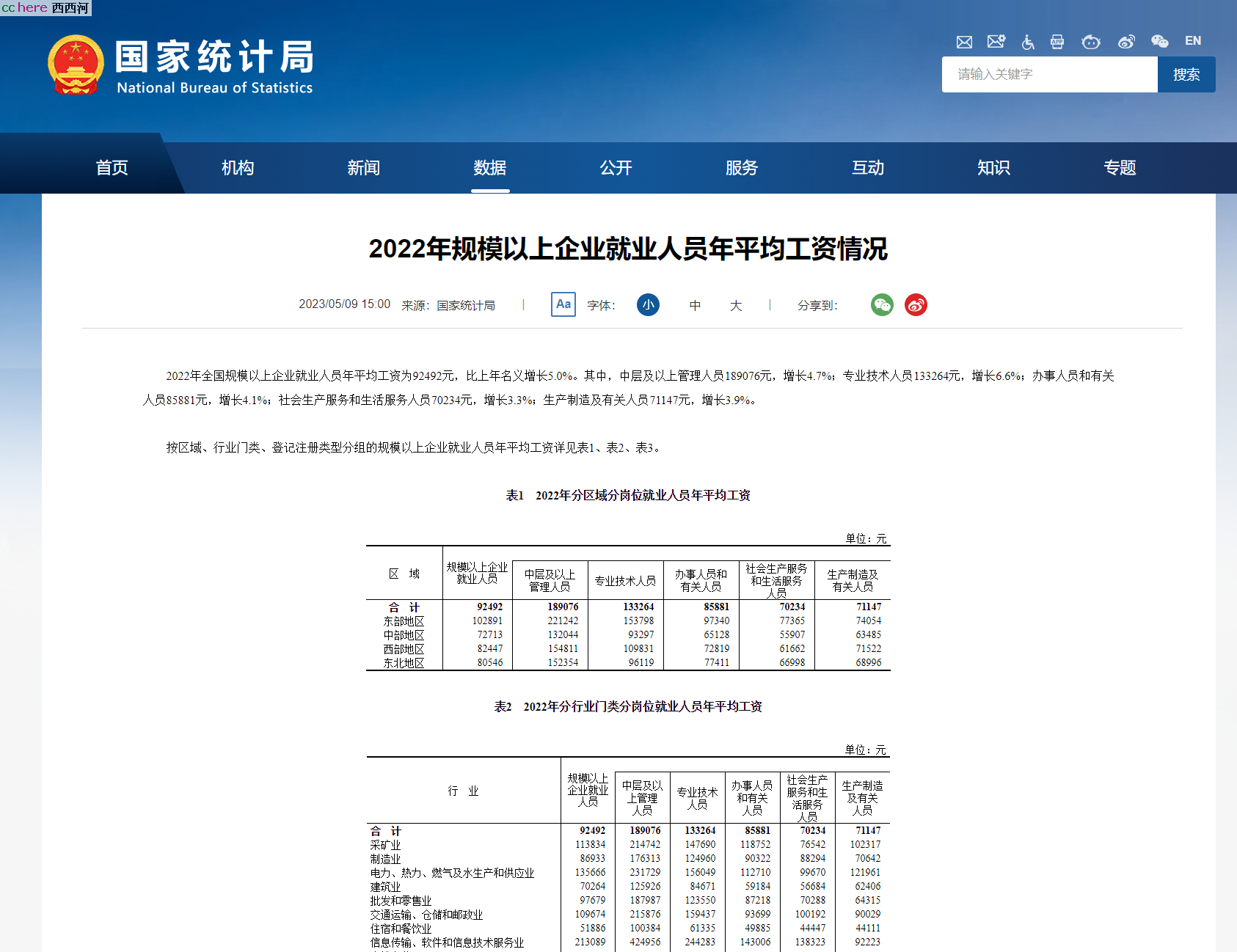Click 东部地区 row label in table 1
Screen dimensions: 1237x952
tap(404, 621)
